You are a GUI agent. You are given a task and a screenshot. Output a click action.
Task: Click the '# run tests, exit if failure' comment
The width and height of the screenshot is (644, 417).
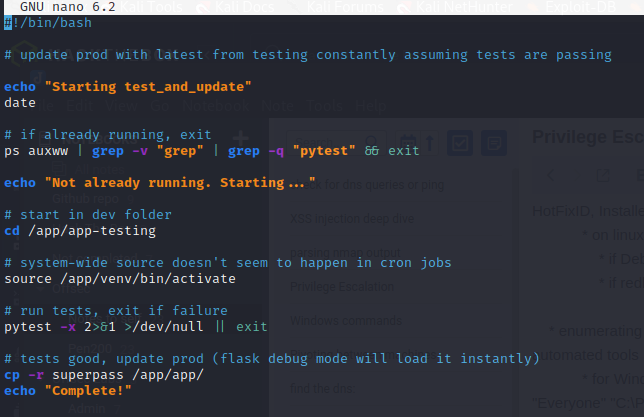tap(116, 311)
